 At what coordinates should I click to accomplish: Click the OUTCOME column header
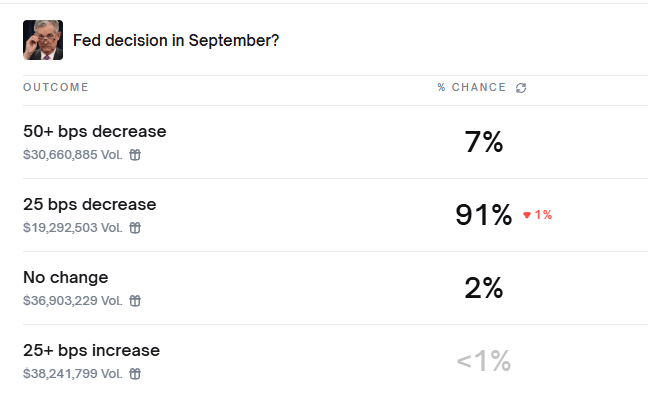click(56, 88)
